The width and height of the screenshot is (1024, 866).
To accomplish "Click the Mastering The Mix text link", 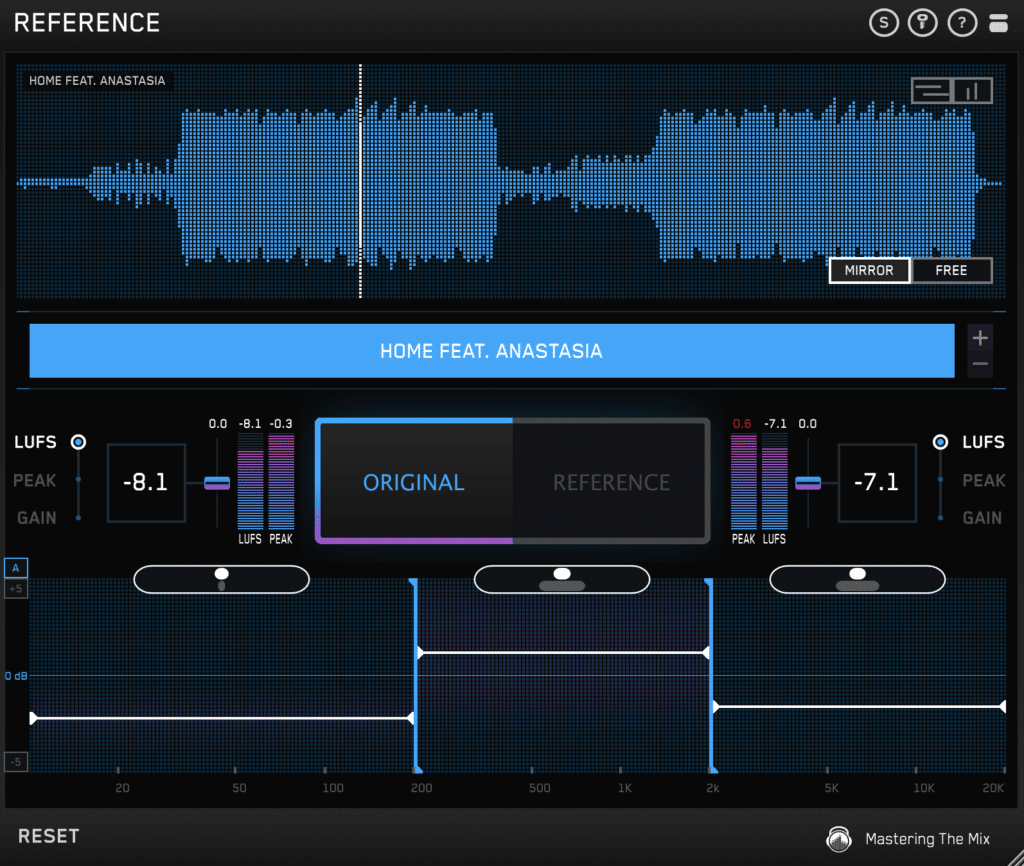I will (x=927, y=839).
